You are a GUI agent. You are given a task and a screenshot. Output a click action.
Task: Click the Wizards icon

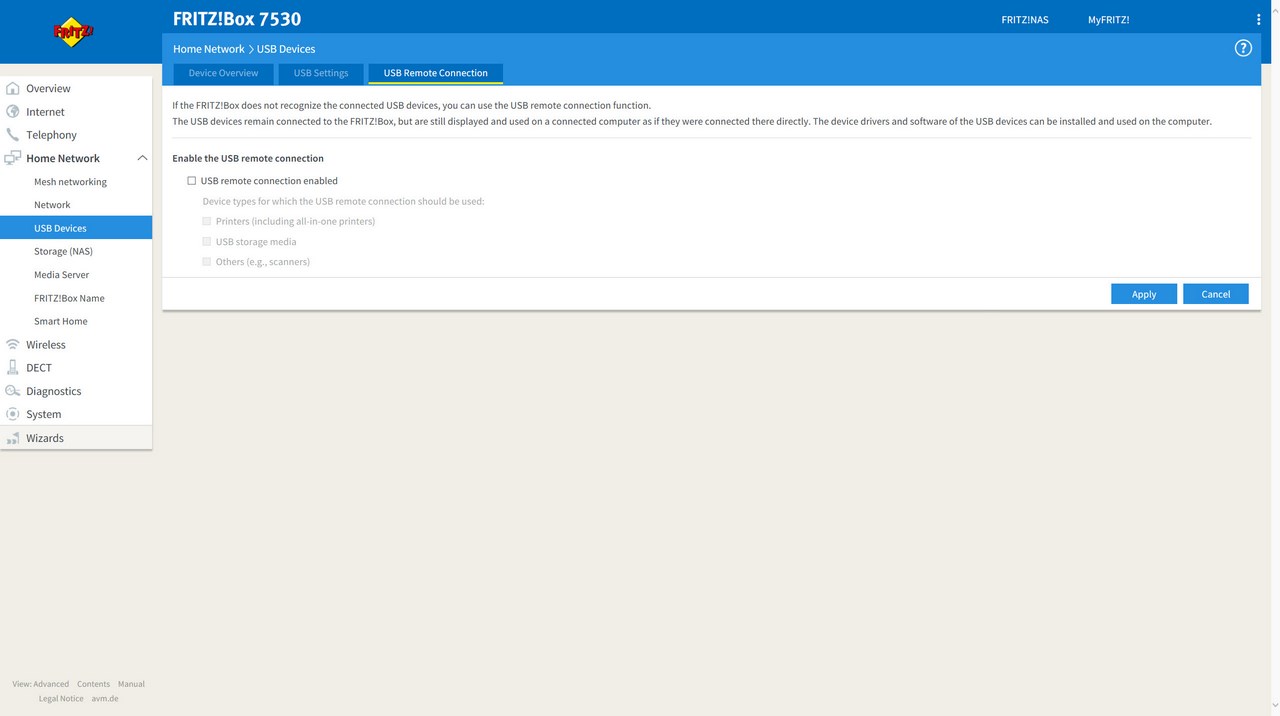tap(13, 438)
